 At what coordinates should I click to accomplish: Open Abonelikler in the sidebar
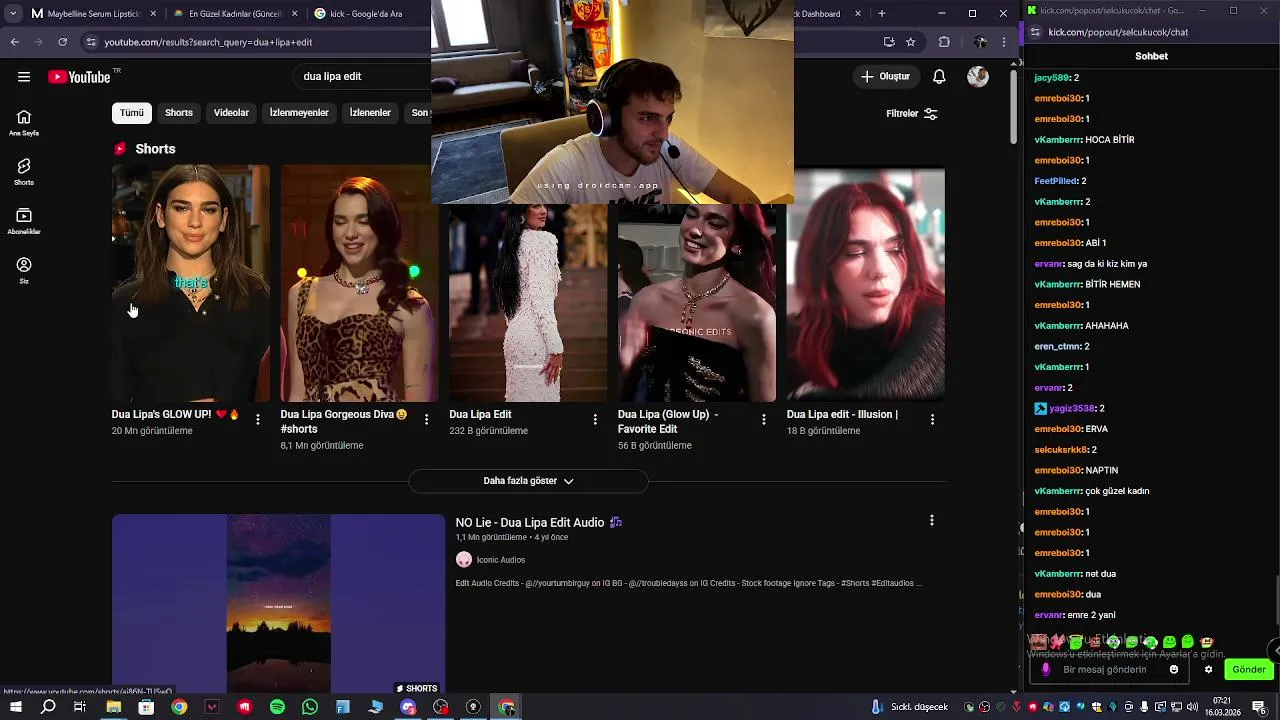point(24,221)
